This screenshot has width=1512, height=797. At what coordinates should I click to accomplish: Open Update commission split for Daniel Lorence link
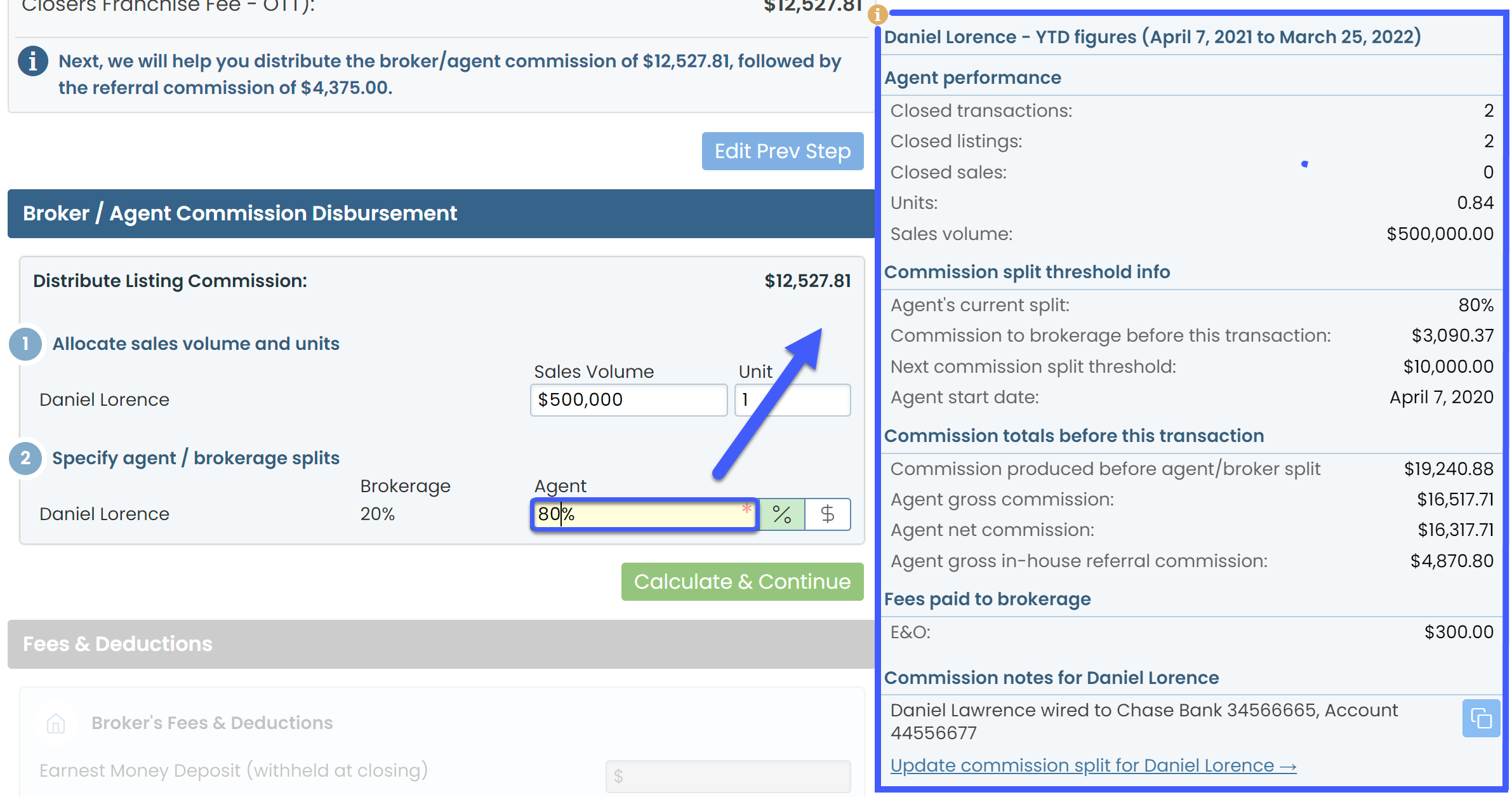(x=1092, y=765)
